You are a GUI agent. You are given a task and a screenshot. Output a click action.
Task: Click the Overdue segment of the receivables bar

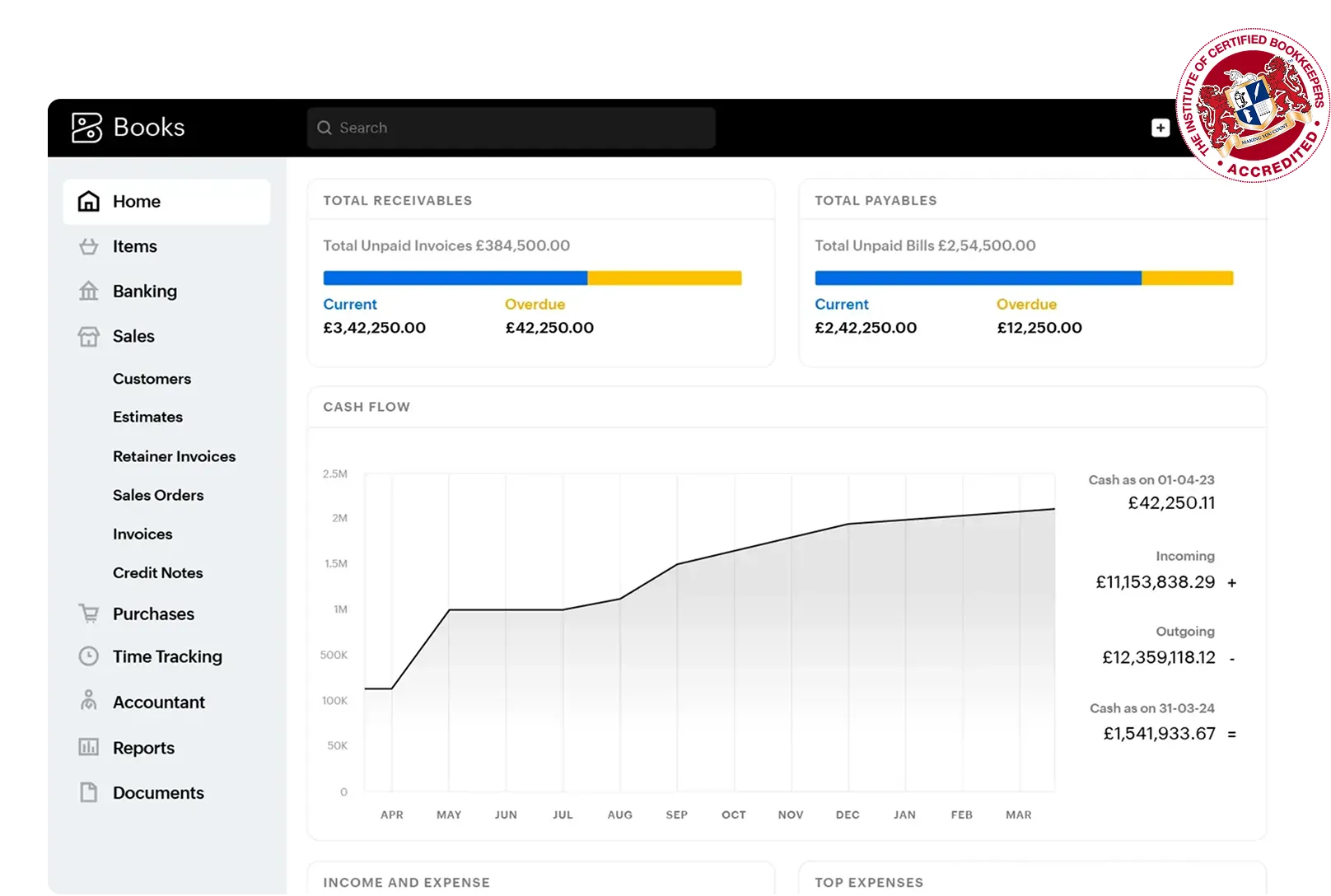(664, 278)
